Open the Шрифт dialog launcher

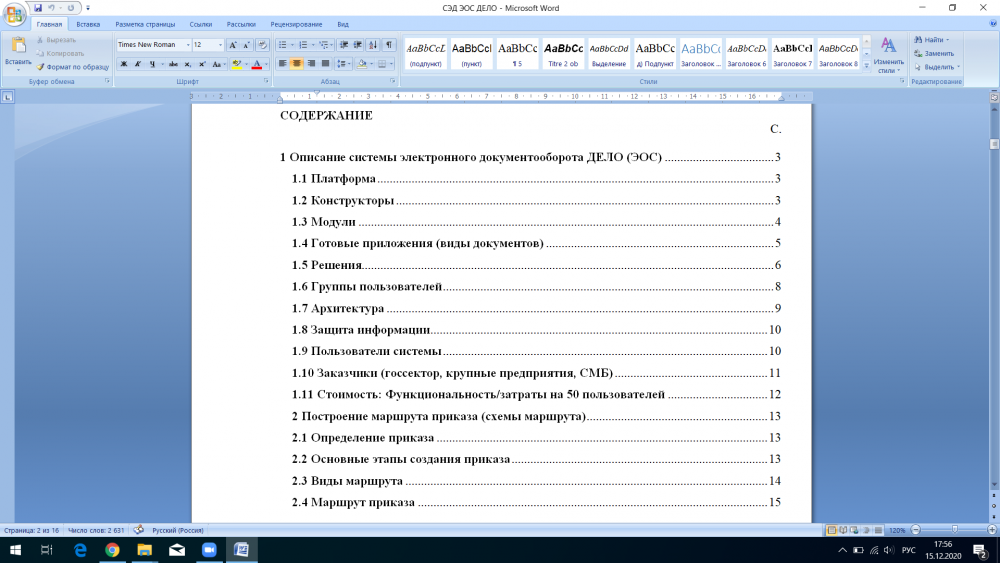click(266, 82)
